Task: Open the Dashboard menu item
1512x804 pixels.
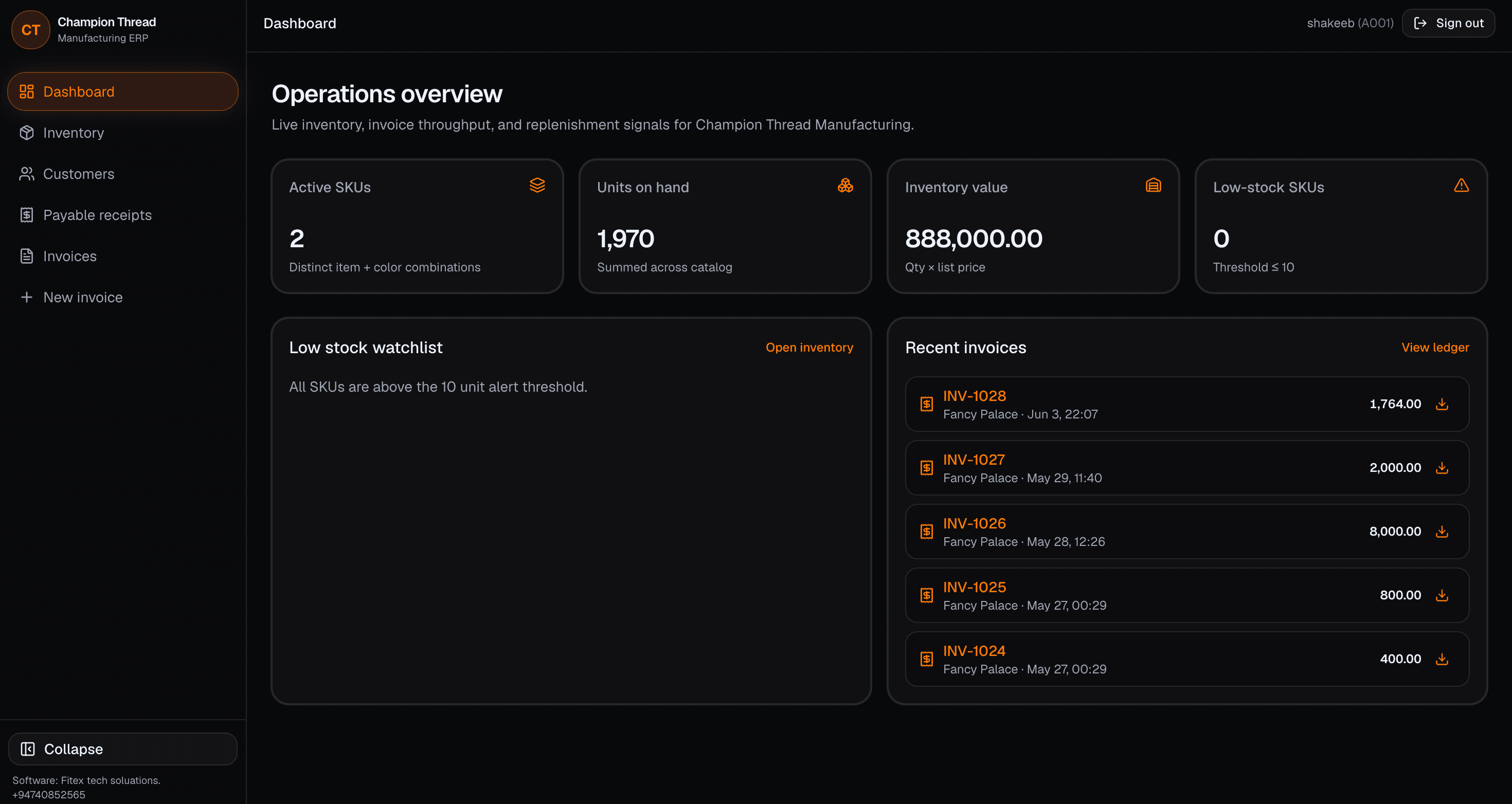Action: click(x=123, y=92)
